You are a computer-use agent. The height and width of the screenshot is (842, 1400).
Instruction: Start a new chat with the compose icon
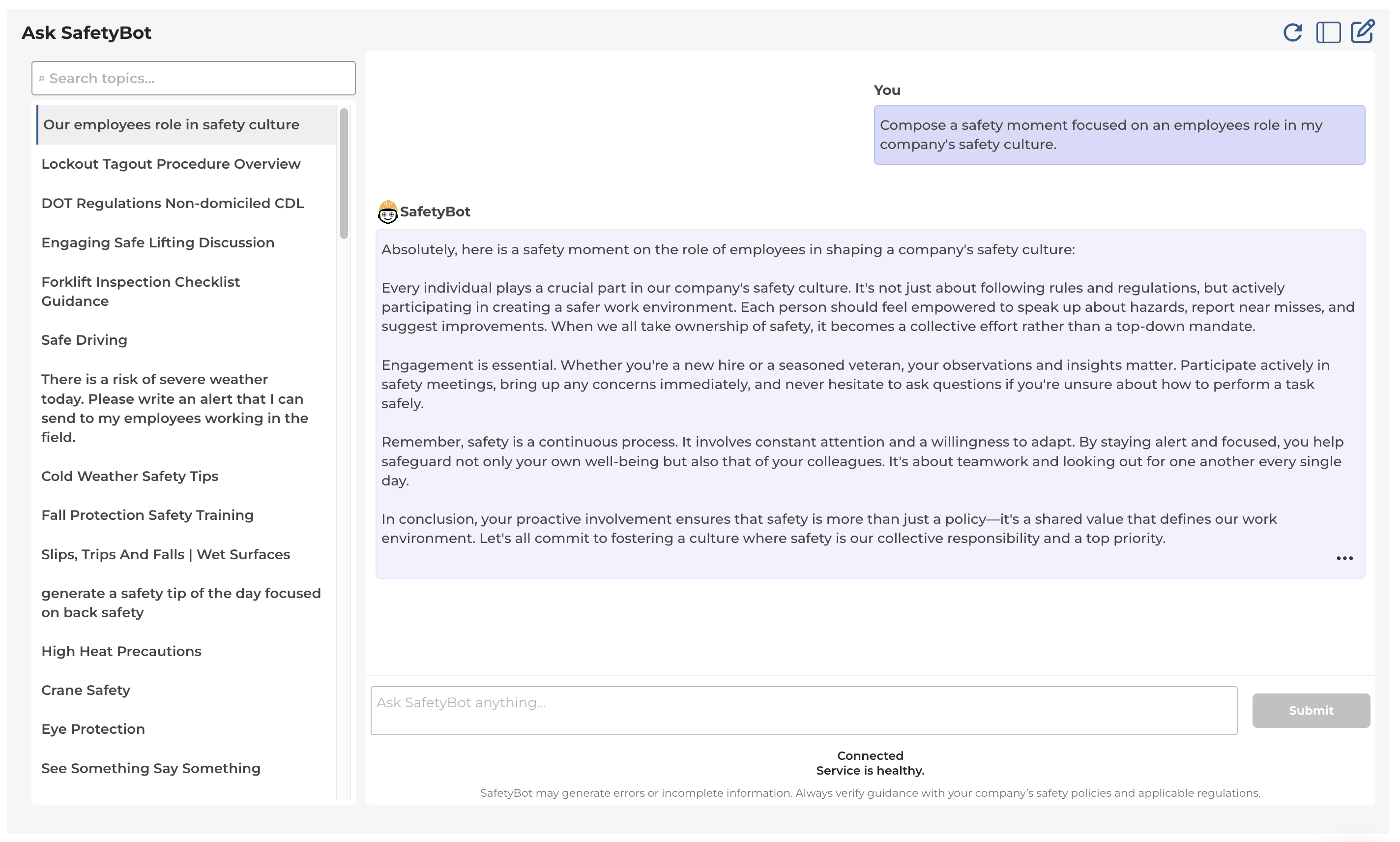[x=1363, y=31]
